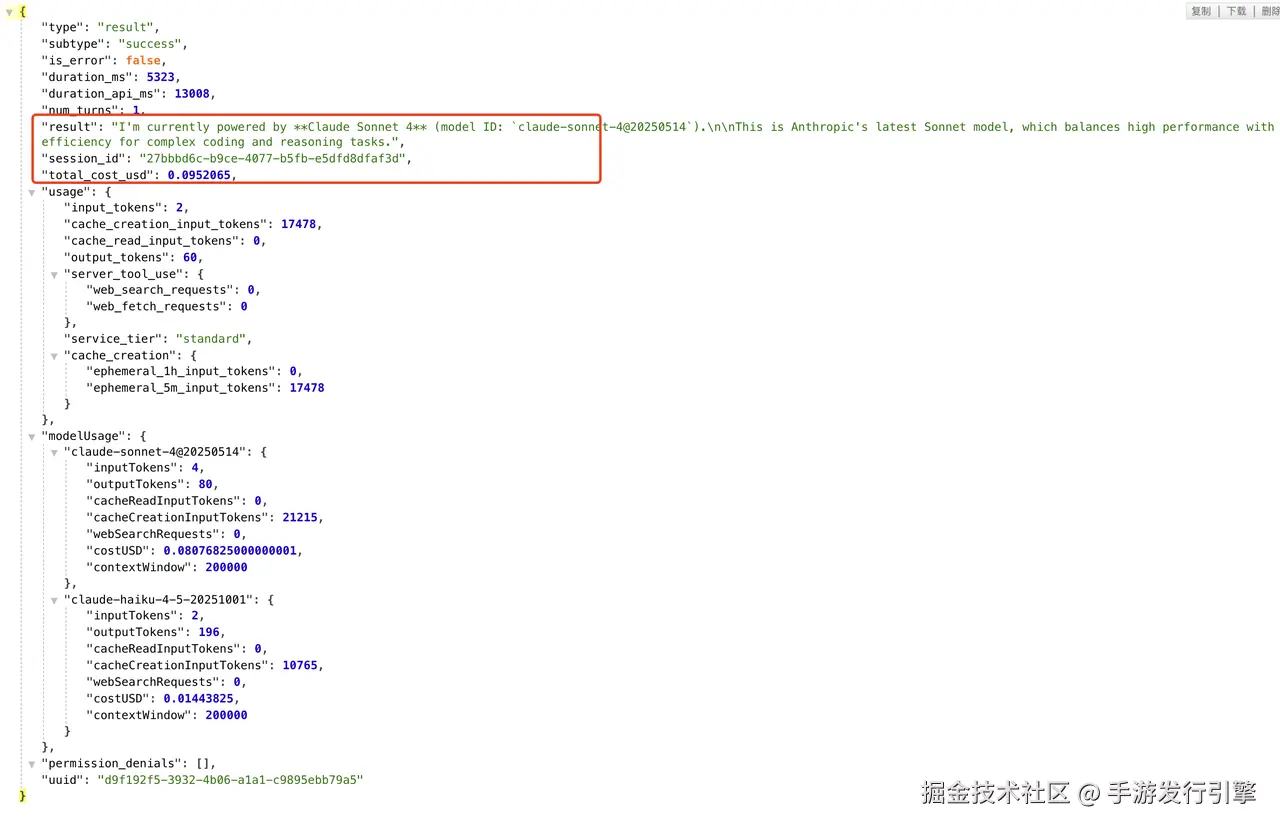Collapse the "claude-sonnet-4@20250514" node
This screenshot has width=1280, height=830.
coord(54,452)
